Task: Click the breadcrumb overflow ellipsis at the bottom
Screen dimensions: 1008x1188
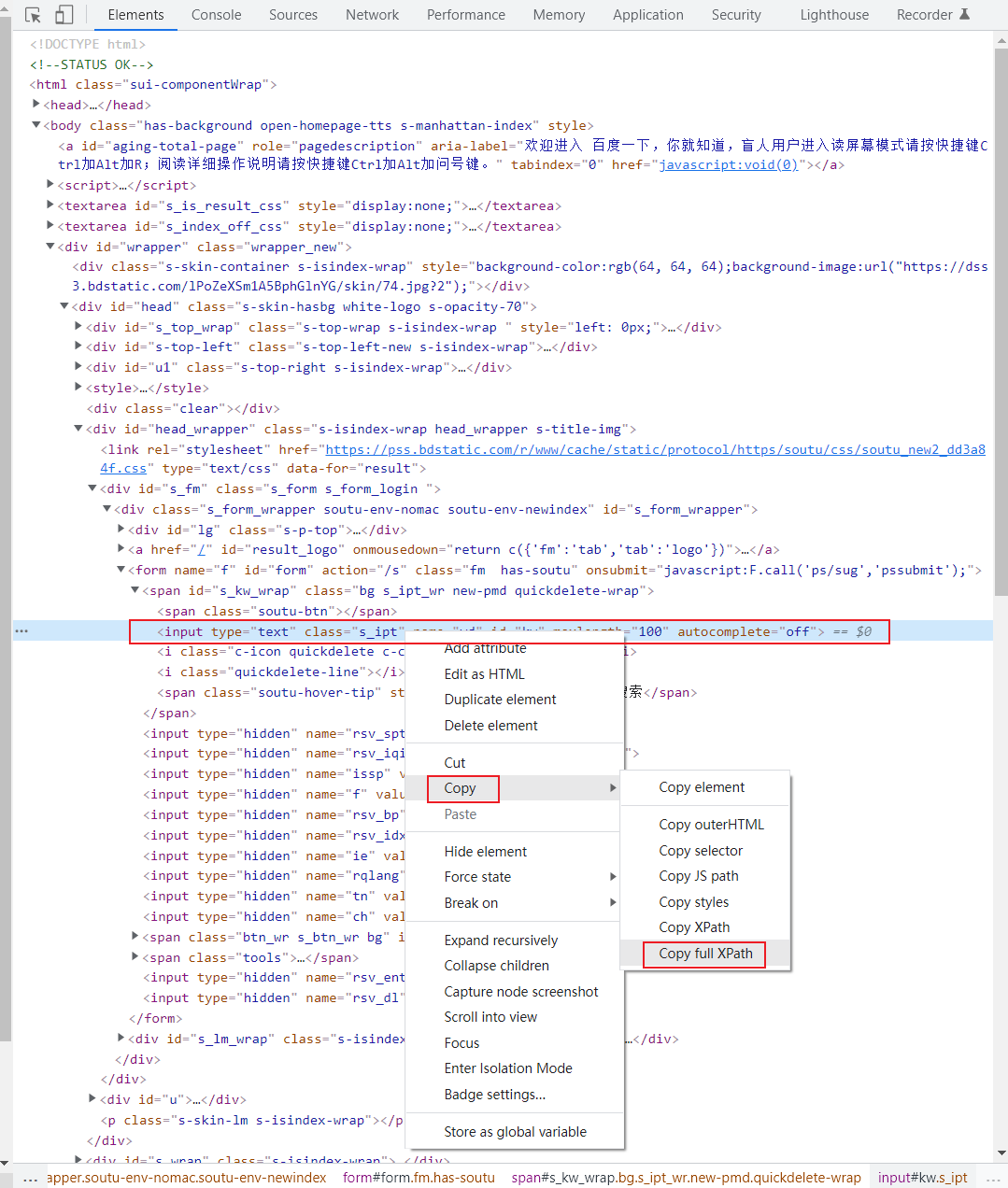Action: [31, 1178]
